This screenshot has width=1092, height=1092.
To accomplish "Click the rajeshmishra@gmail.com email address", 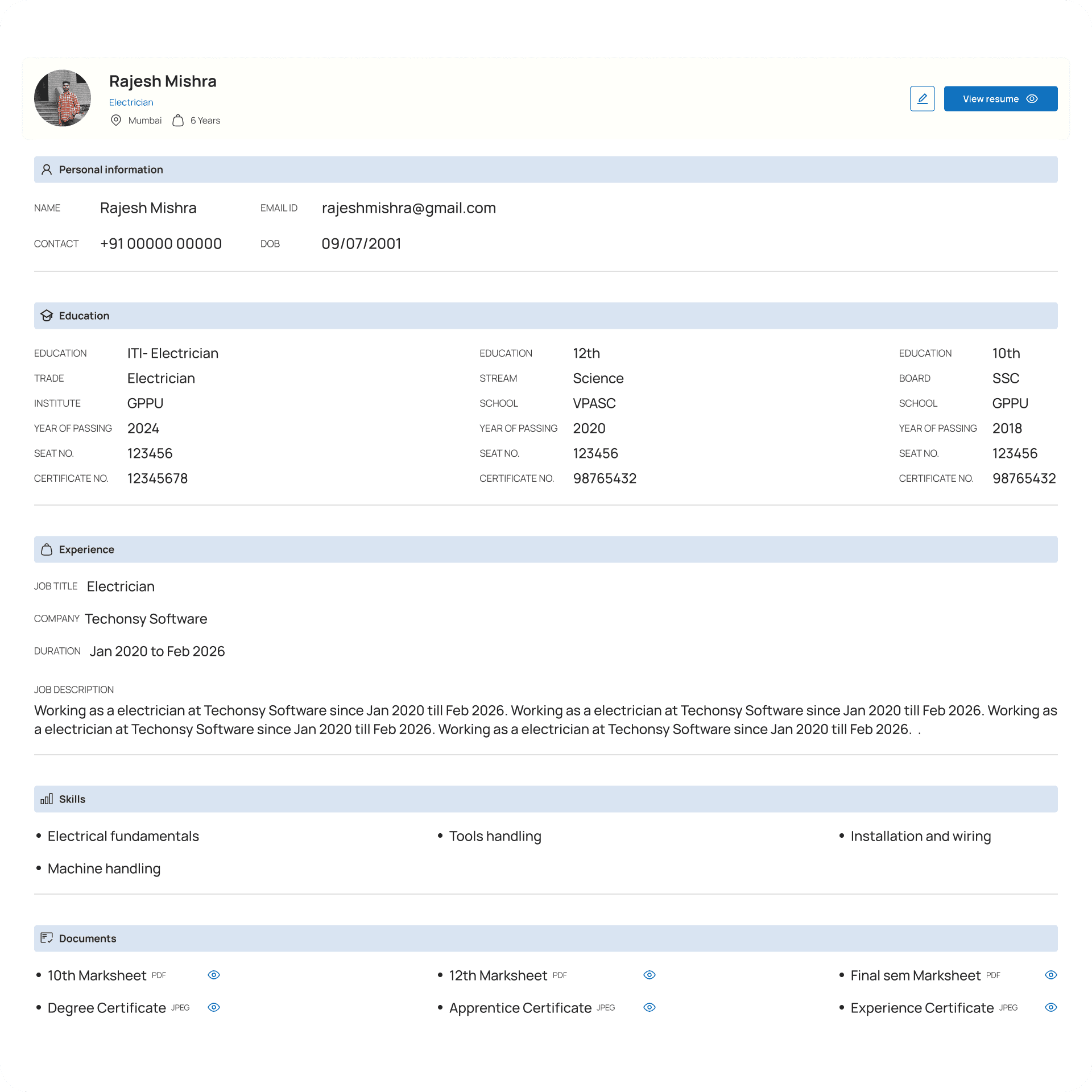I will click(409, 208).
